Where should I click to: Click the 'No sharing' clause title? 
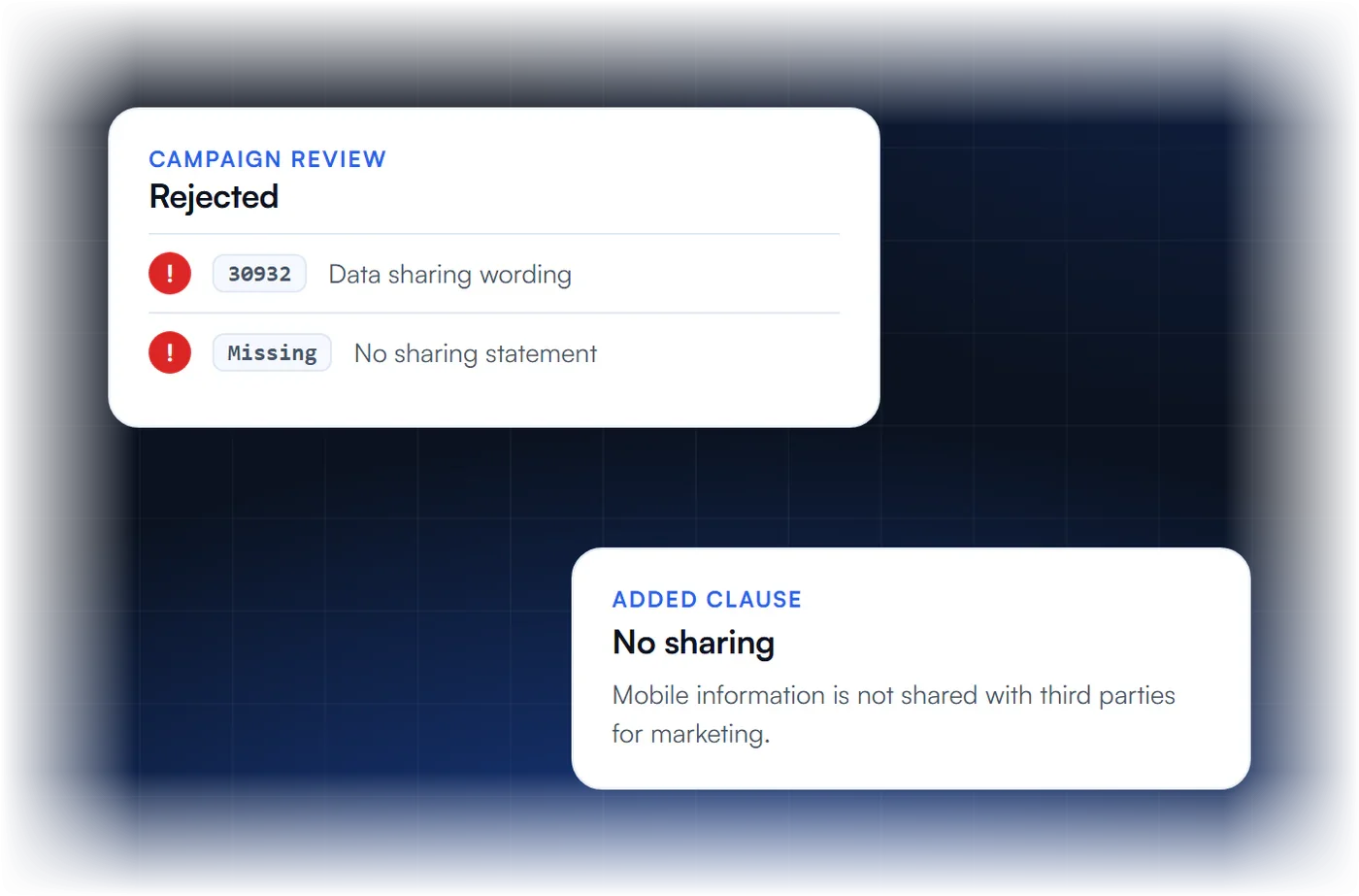(x=693, y=643)
